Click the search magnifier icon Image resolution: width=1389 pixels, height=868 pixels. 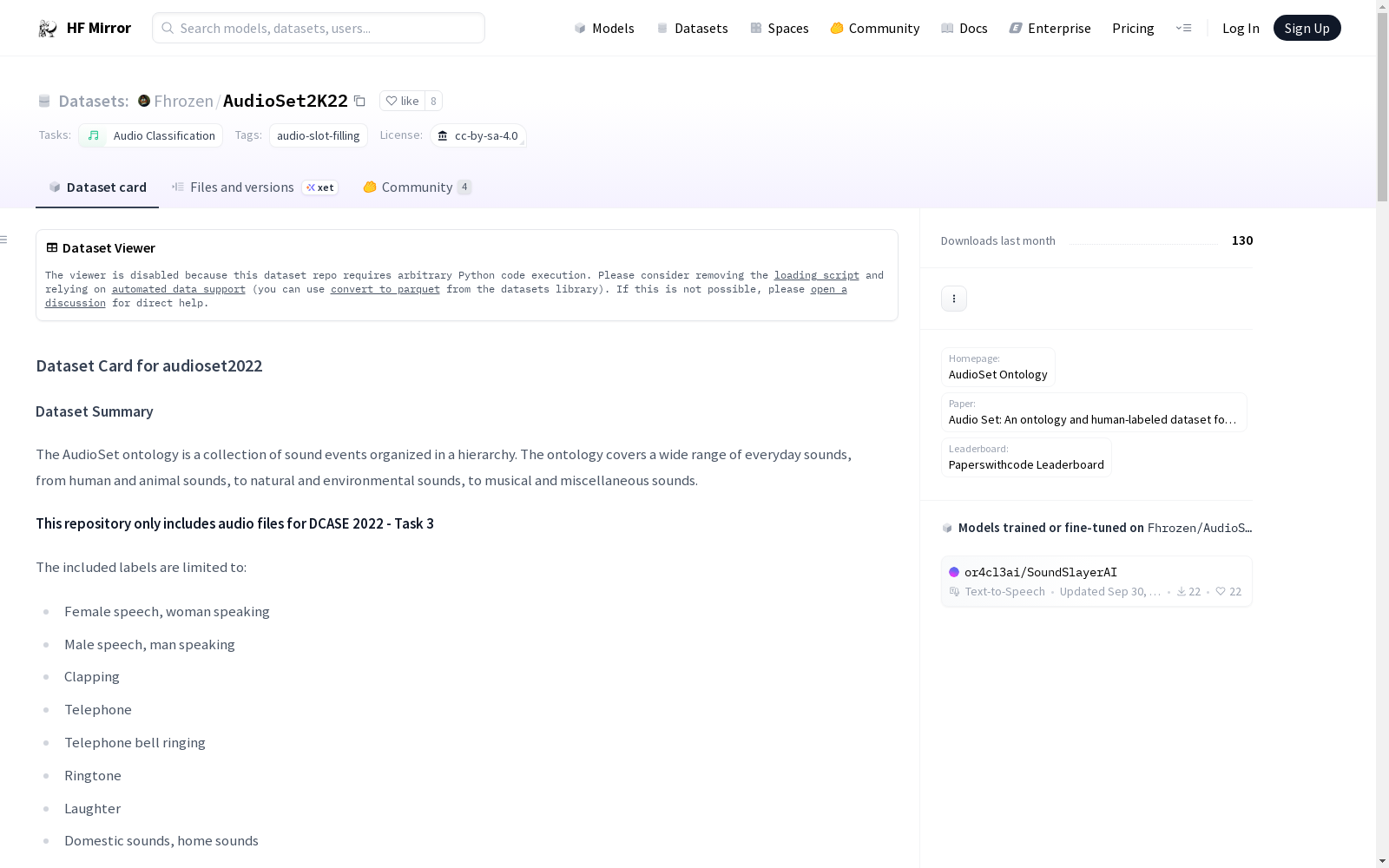pyautogui.click(x=168, y=28)
